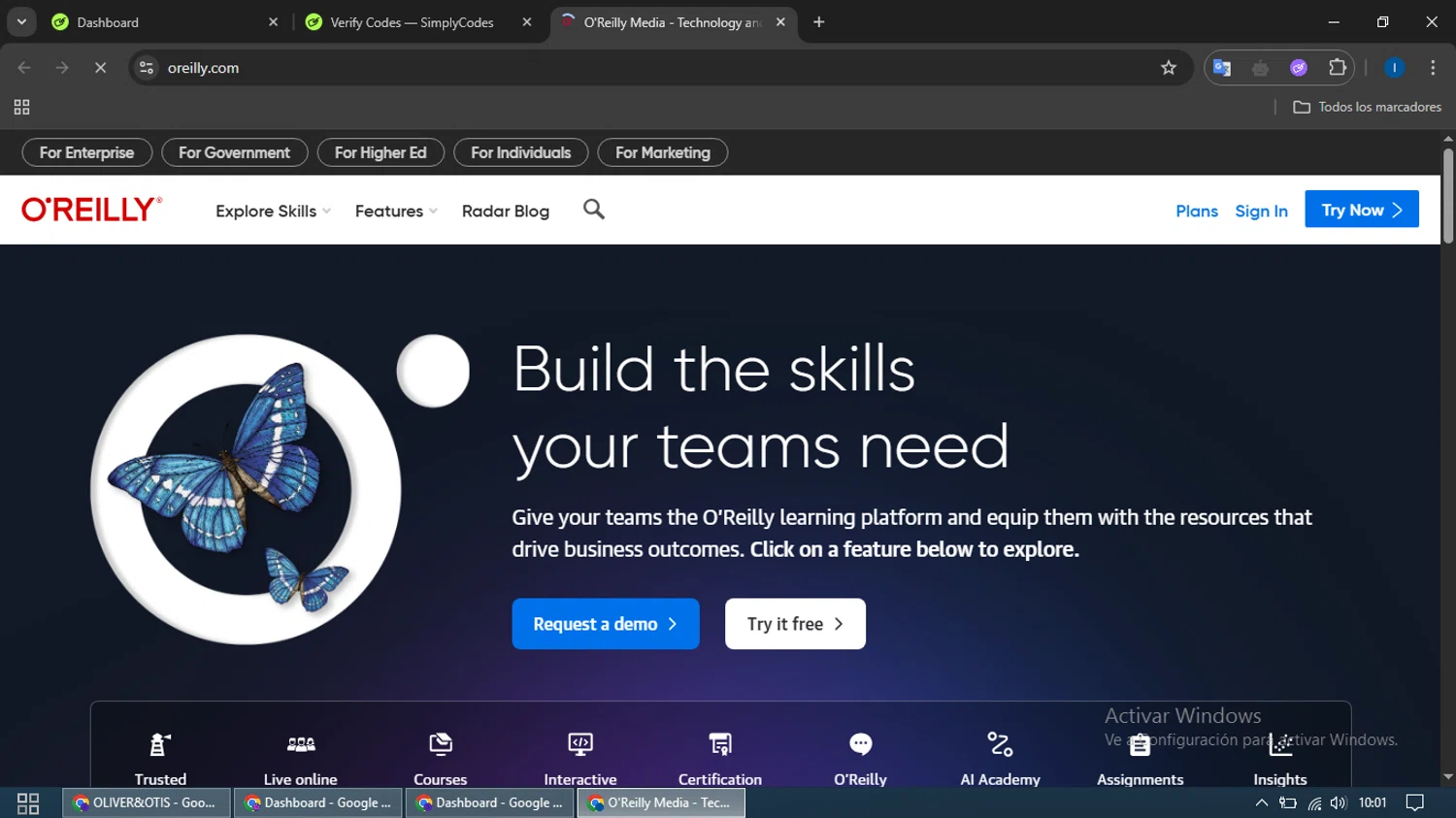Open the Trusted content feature icon
This screenshot has height=818, width=1456.
pyautogui.click(x=160, y=744)
